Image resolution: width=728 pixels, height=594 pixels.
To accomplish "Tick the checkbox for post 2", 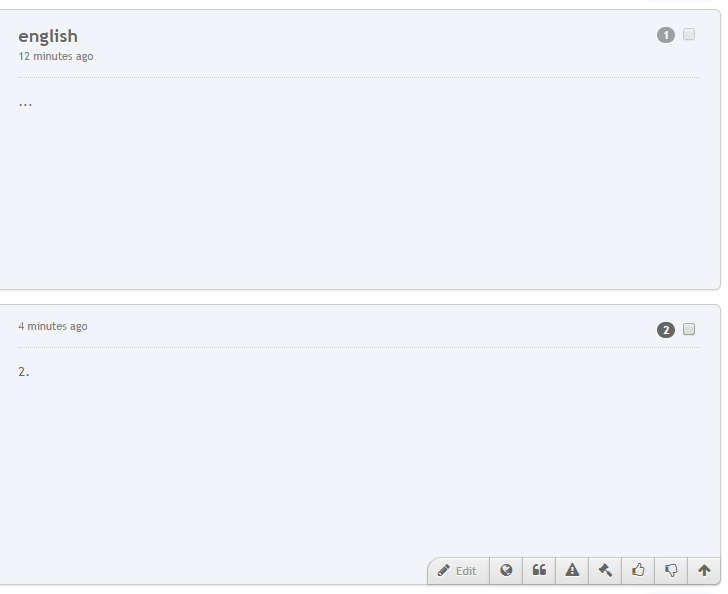I will [689, 329].
